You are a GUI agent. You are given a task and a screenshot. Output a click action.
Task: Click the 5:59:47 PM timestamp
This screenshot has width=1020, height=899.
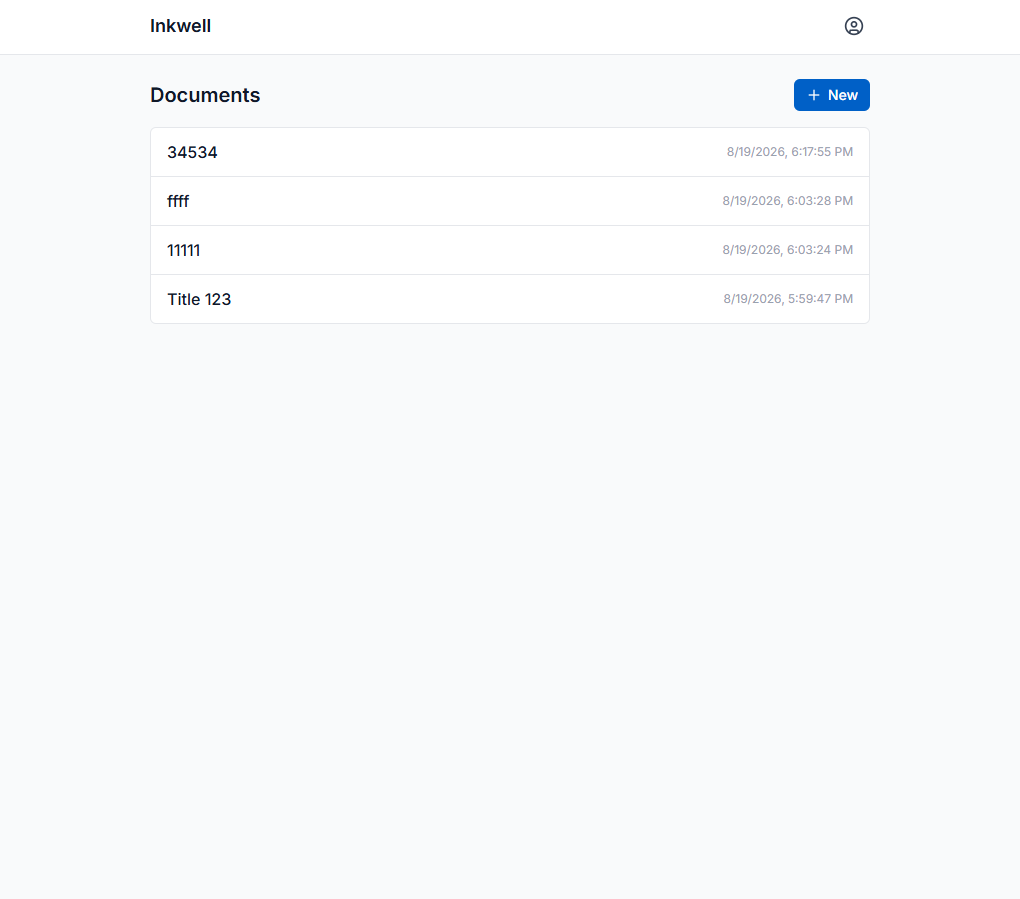coord(788,299)
